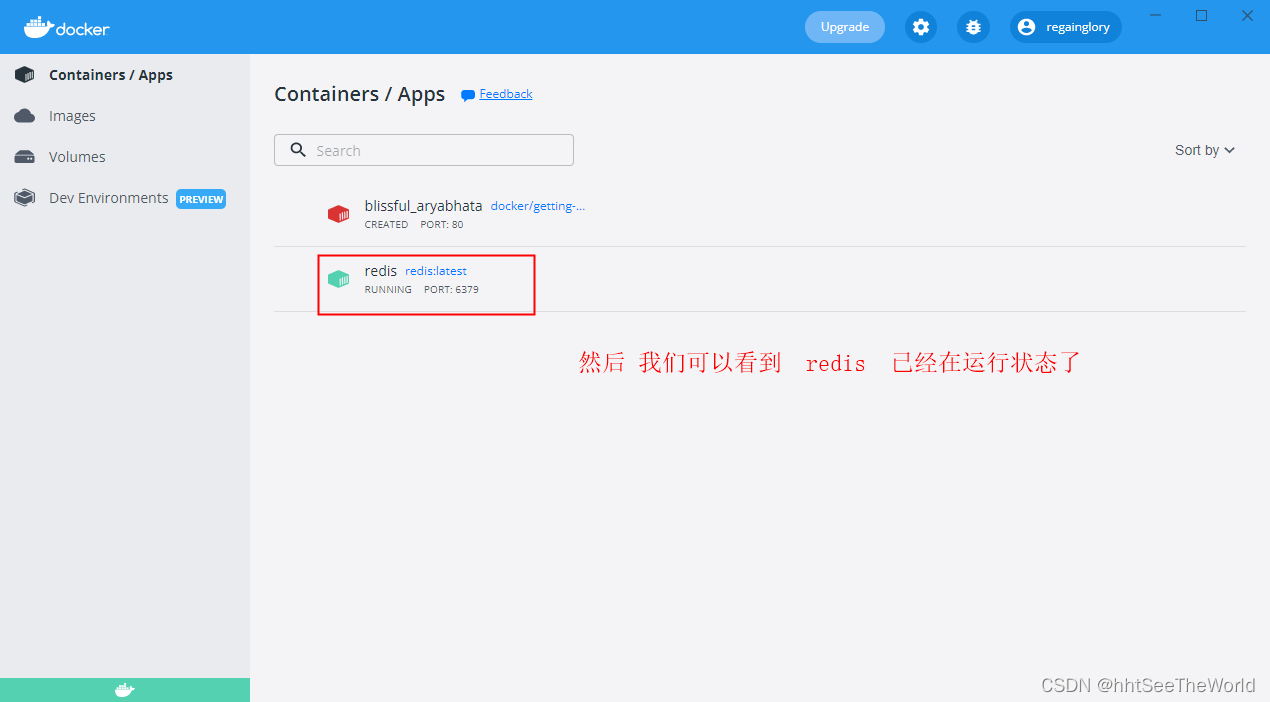Open the Sort by dropdown

[x=1204, y=150]
